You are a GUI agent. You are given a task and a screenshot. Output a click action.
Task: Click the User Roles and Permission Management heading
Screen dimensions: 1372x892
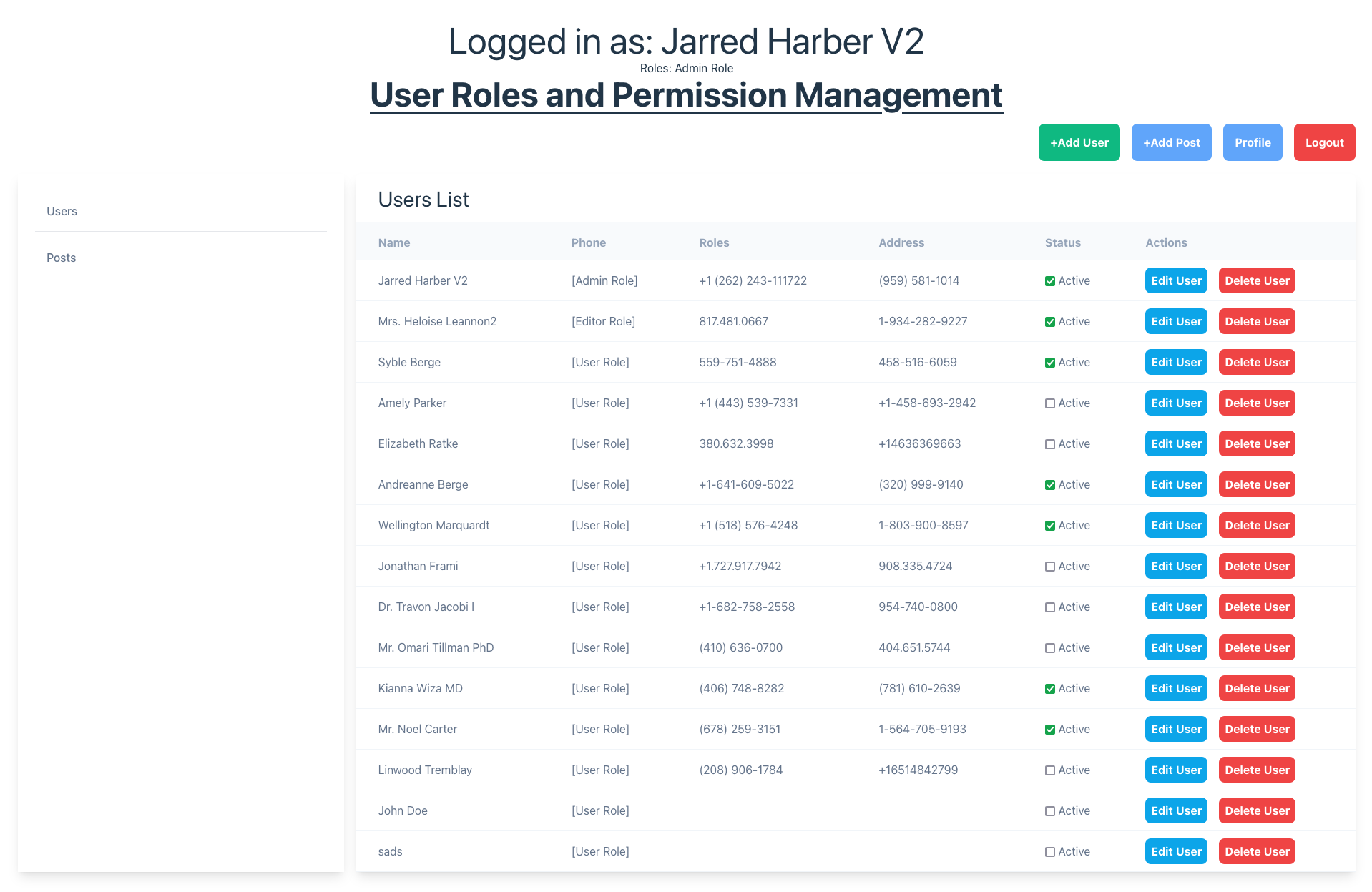point(686,95)
